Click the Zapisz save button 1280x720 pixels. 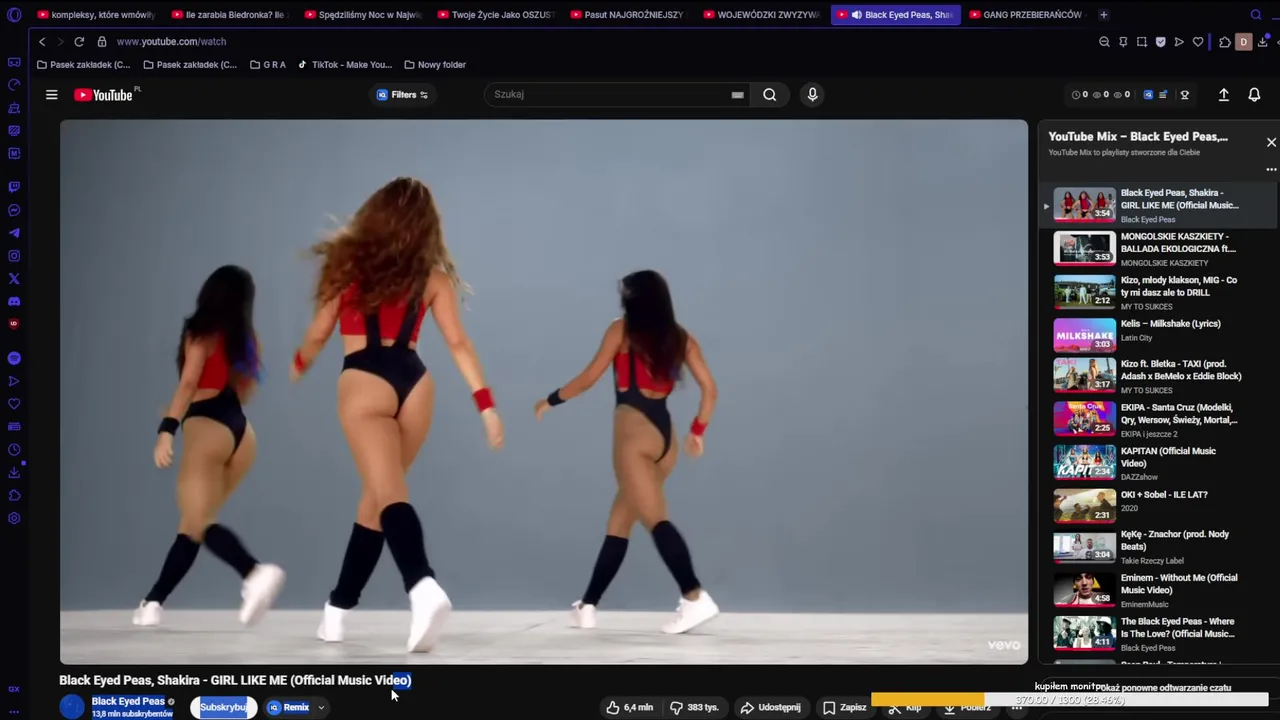point(844,707)
